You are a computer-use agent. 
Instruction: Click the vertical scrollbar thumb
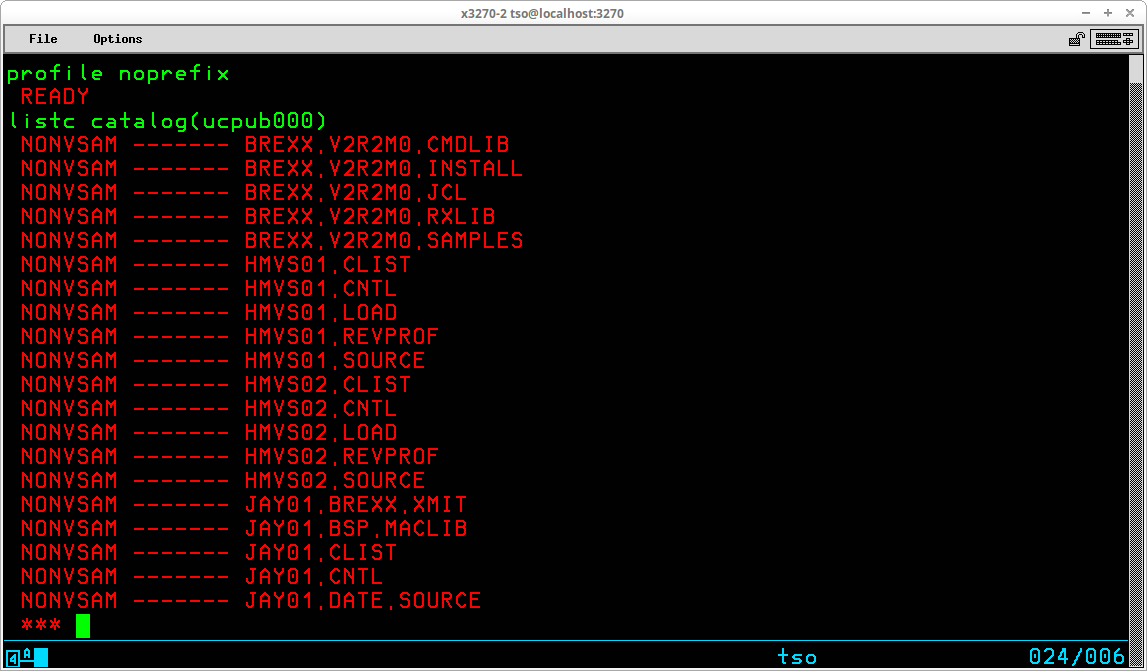click(x=1135, y=351)
